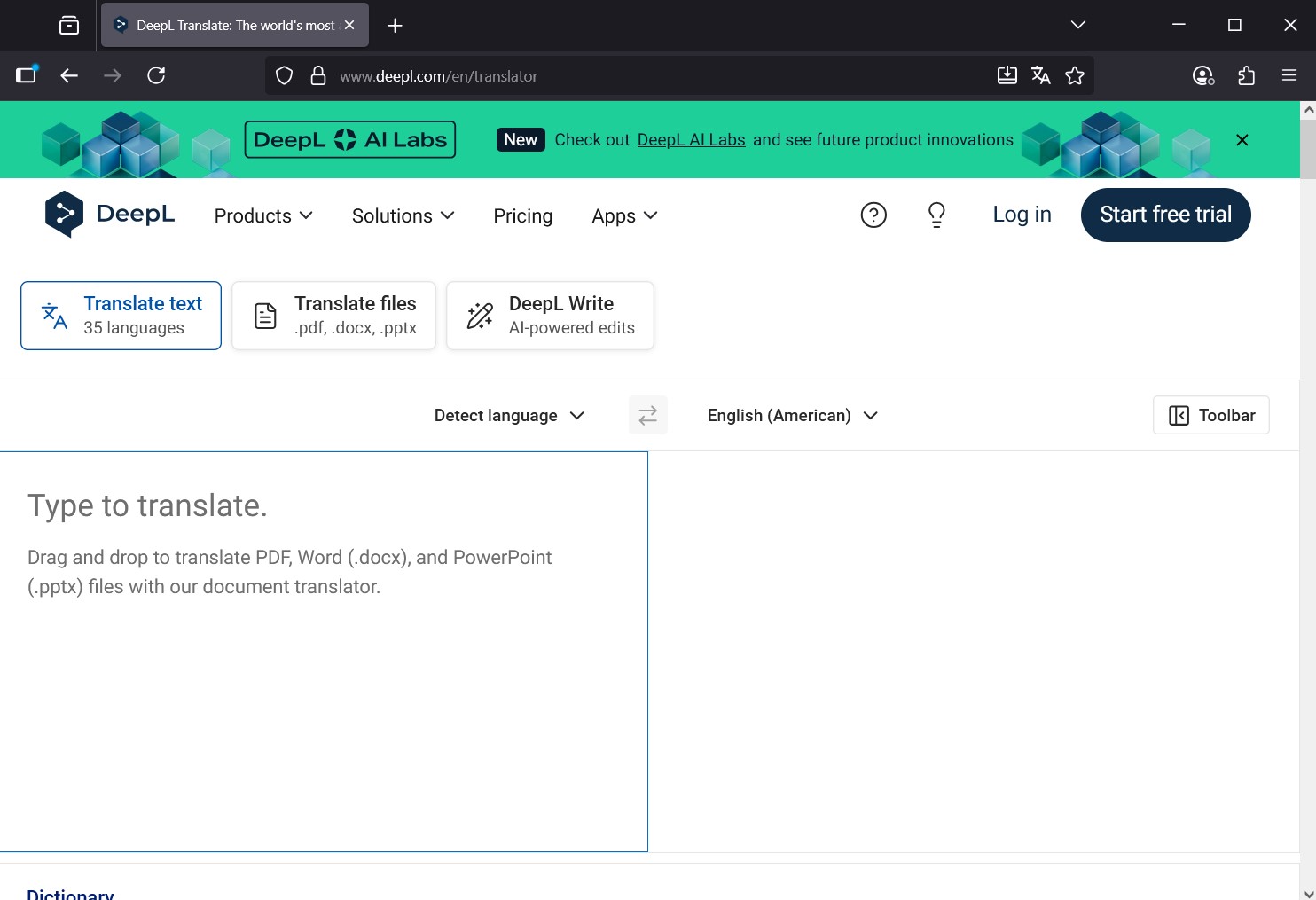Dismiss the AI Labs banner
Image resolution: width=1316 pixels, height=900 pixels.
(1242, 140)
